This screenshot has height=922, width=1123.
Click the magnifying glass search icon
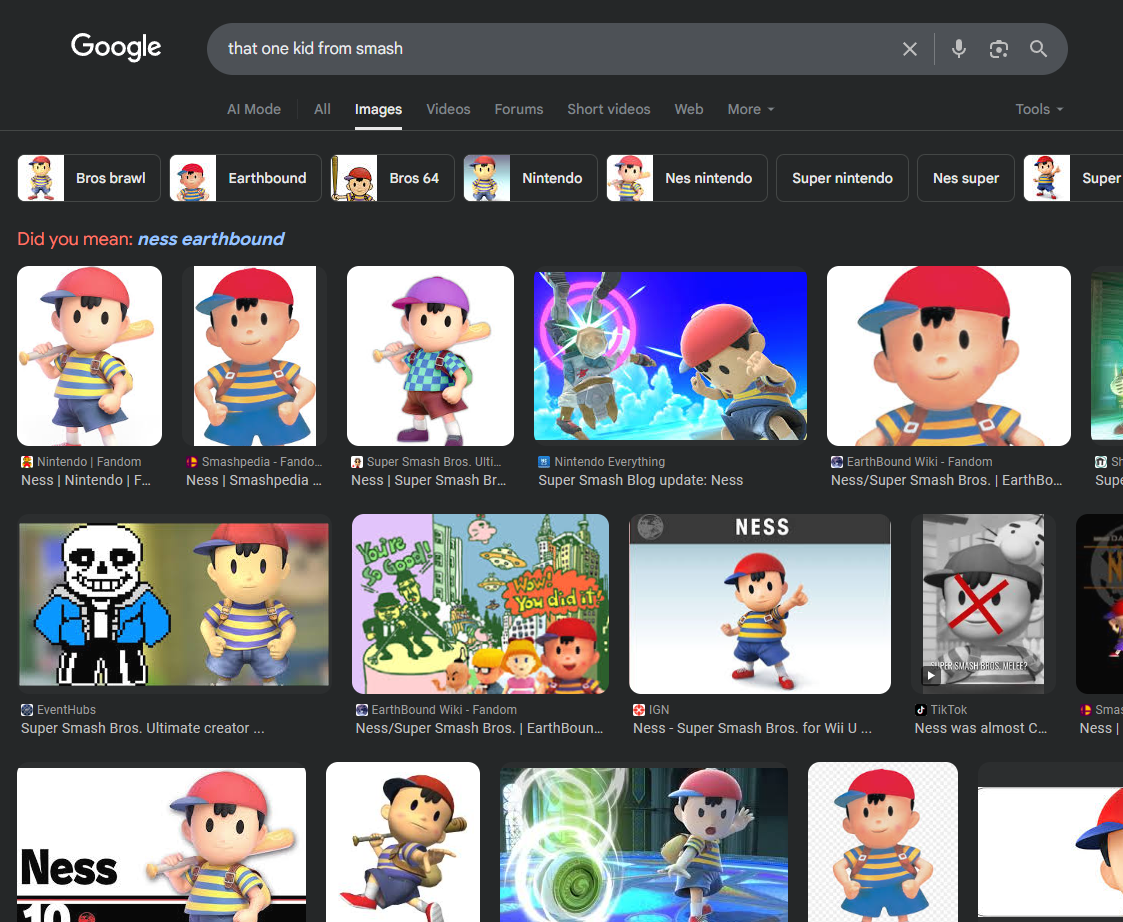pos(1038,49)
